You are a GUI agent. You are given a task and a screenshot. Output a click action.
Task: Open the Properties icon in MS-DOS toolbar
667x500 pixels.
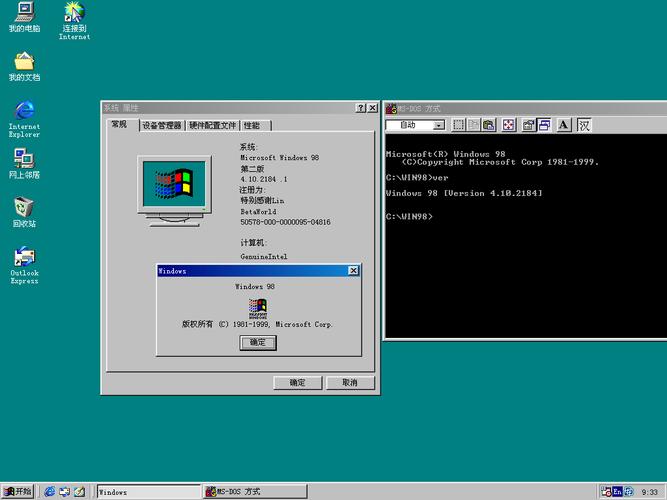(529, 125)
